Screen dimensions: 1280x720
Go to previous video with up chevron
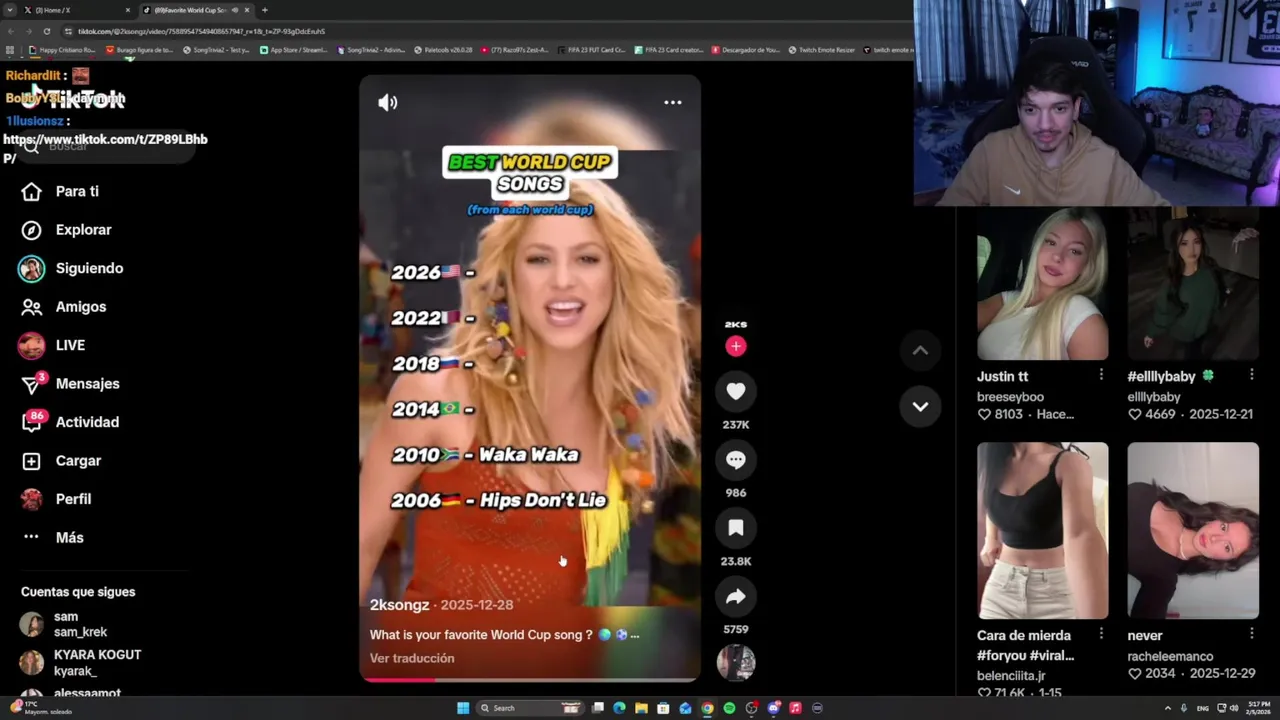tap(920, 350)
